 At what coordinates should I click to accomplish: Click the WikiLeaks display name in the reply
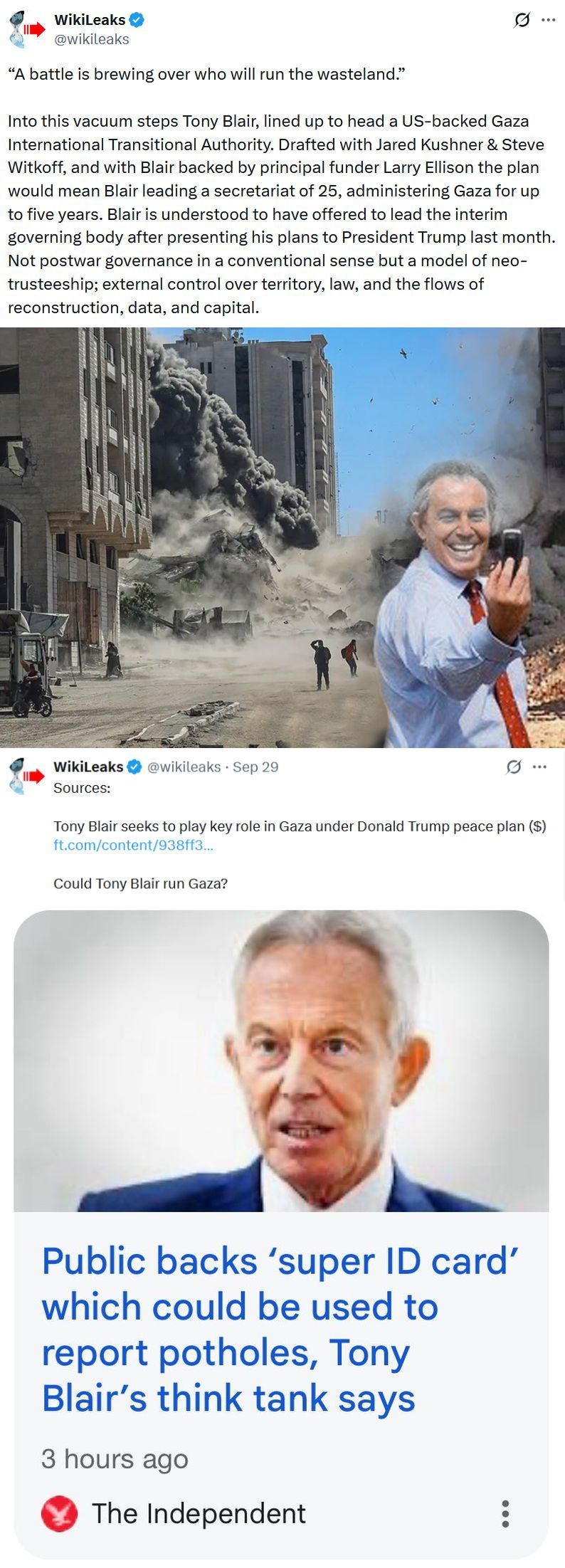click(x=88, y=767)
